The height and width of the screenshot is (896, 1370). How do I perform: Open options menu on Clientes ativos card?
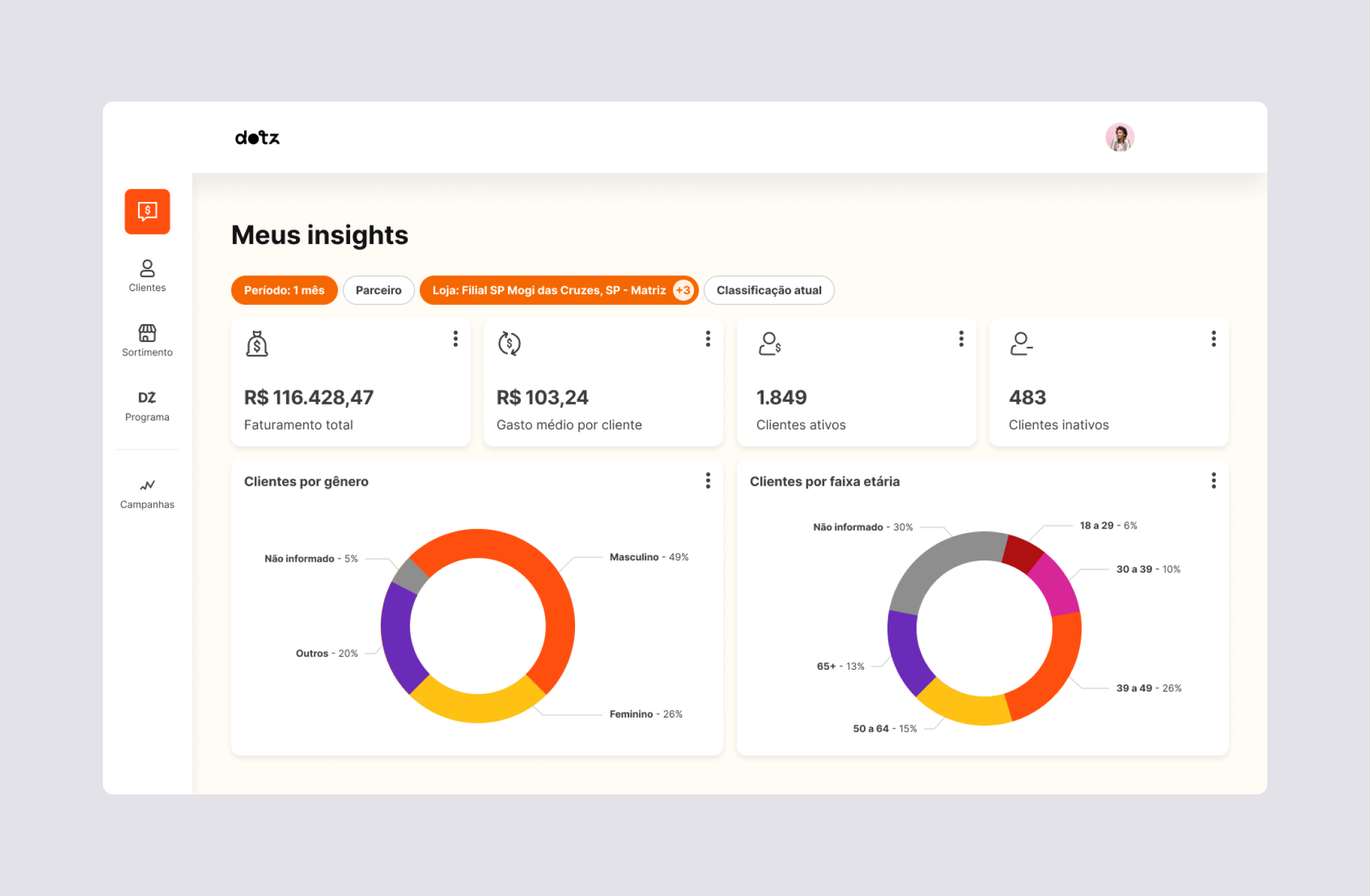[x=961, y=339]
